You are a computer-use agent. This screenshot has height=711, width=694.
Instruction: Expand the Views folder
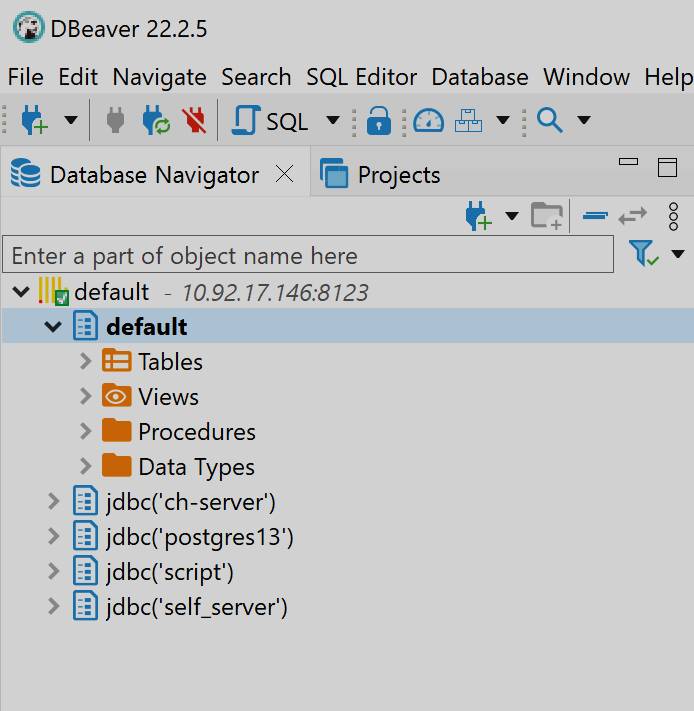pyautogui.click(x=86, y=396)
